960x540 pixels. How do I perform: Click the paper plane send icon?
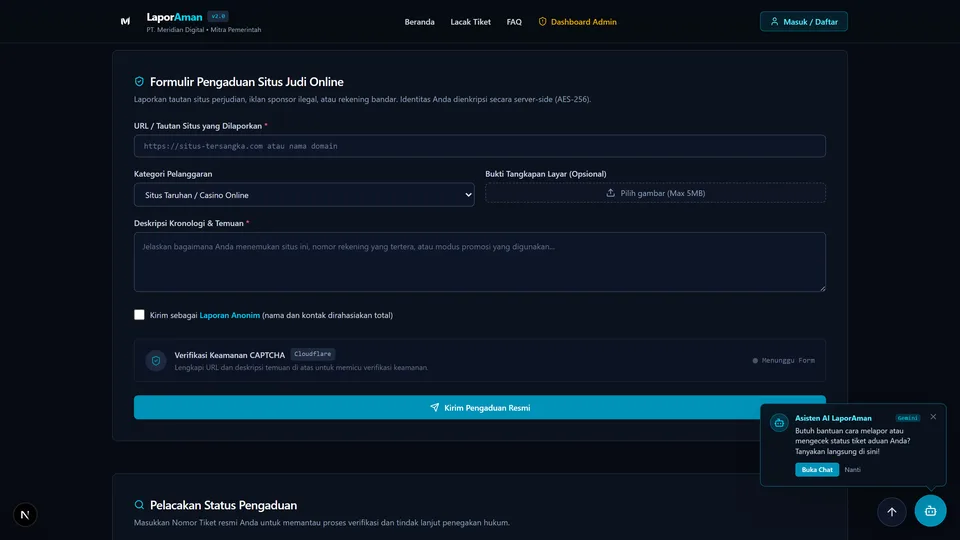click(434, 407)
